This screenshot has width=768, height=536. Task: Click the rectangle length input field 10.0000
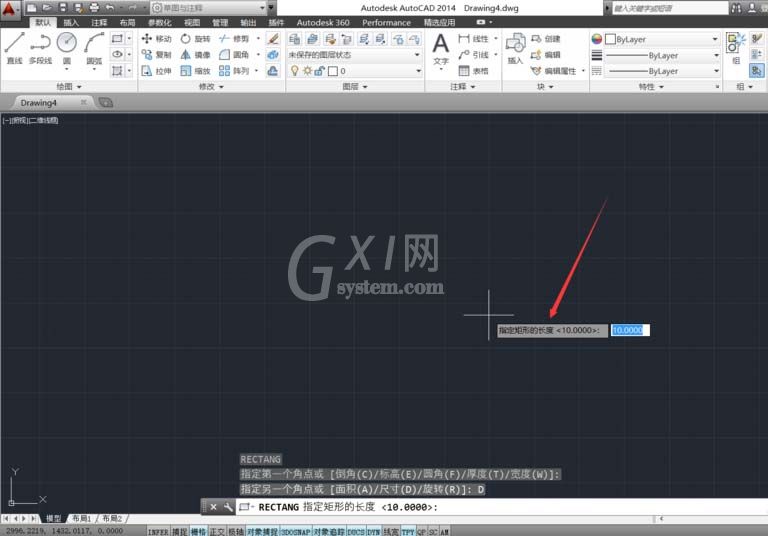[629, 330]
